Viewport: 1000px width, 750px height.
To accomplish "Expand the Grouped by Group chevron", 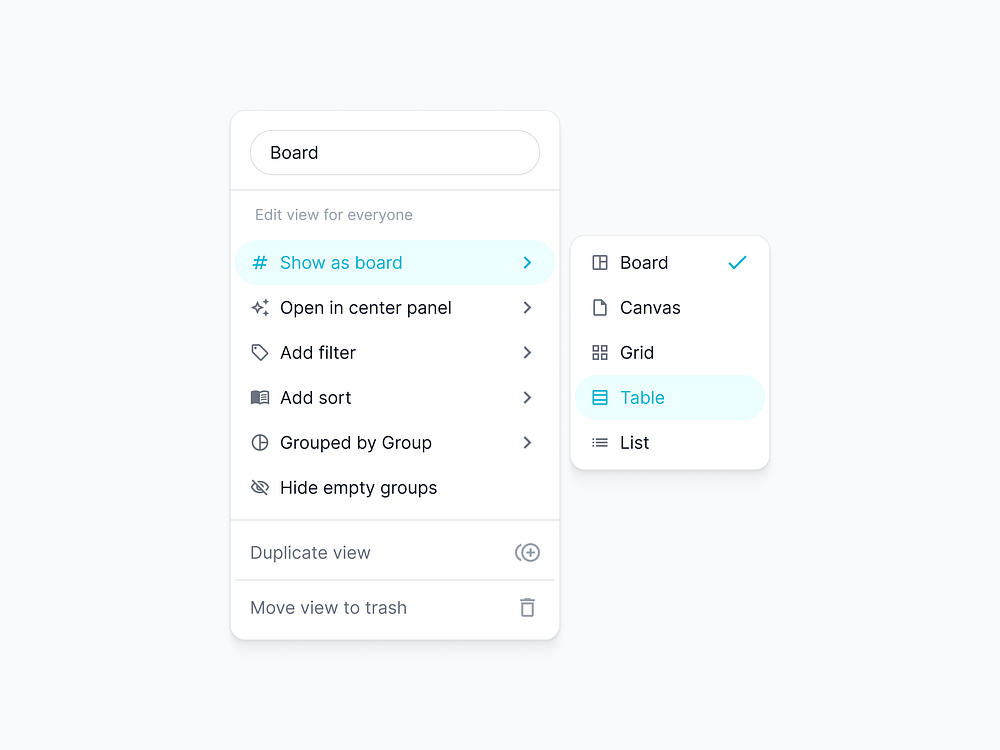I will pyautogui.click(x=527, y=442).
